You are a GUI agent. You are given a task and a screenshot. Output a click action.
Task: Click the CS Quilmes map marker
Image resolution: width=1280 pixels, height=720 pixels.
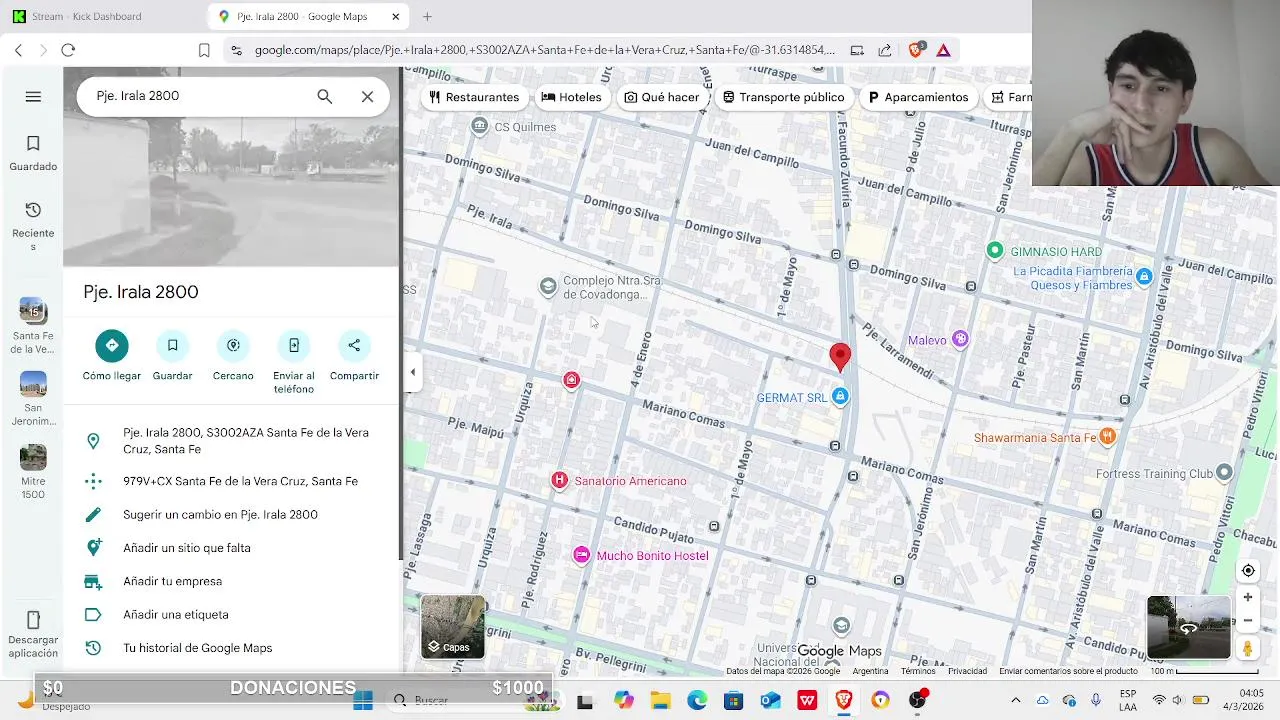point(479,126)
